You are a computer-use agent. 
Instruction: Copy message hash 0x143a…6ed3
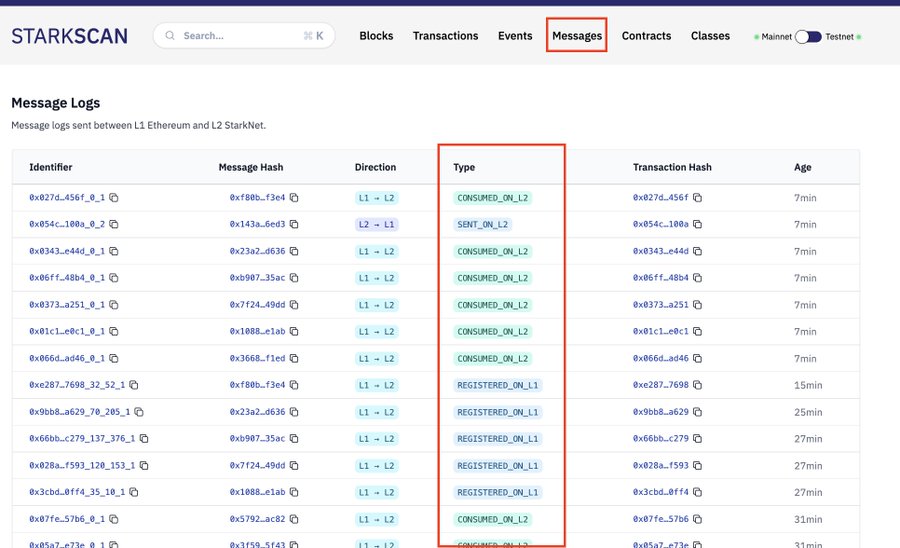point(294,224)
